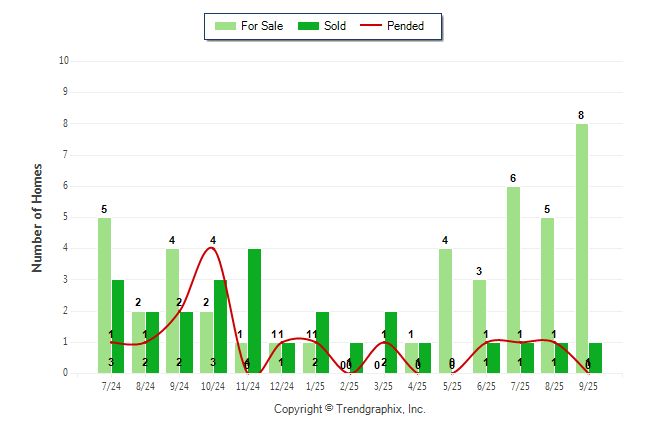Image resolution: width=646 pixels, height=434 pixels.
Task: Click the 9/25 For Sale bar showing 8
Action: tap(581, 248)
